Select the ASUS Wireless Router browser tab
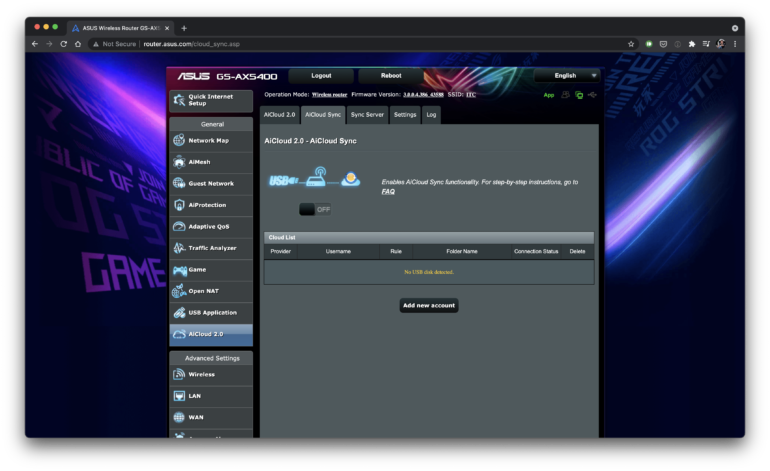Viewport: 770px width, 471px height. click(x=120, y=28)
